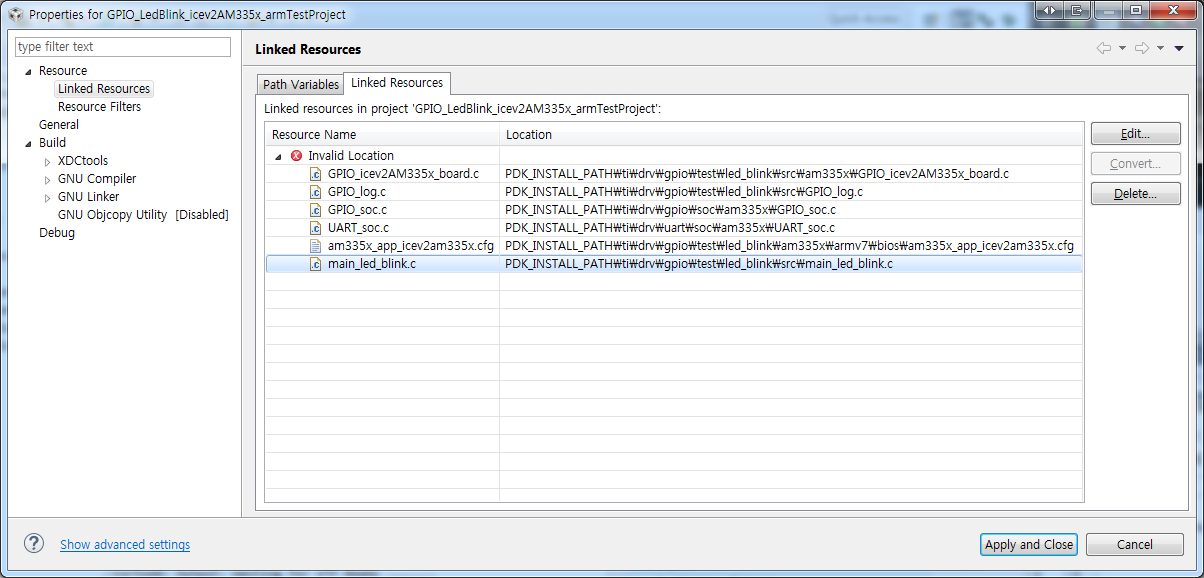Open the back history dropdown arrow
Image resolution: width=1204 pixels, height=578 pixels.
pos(1122,48)
